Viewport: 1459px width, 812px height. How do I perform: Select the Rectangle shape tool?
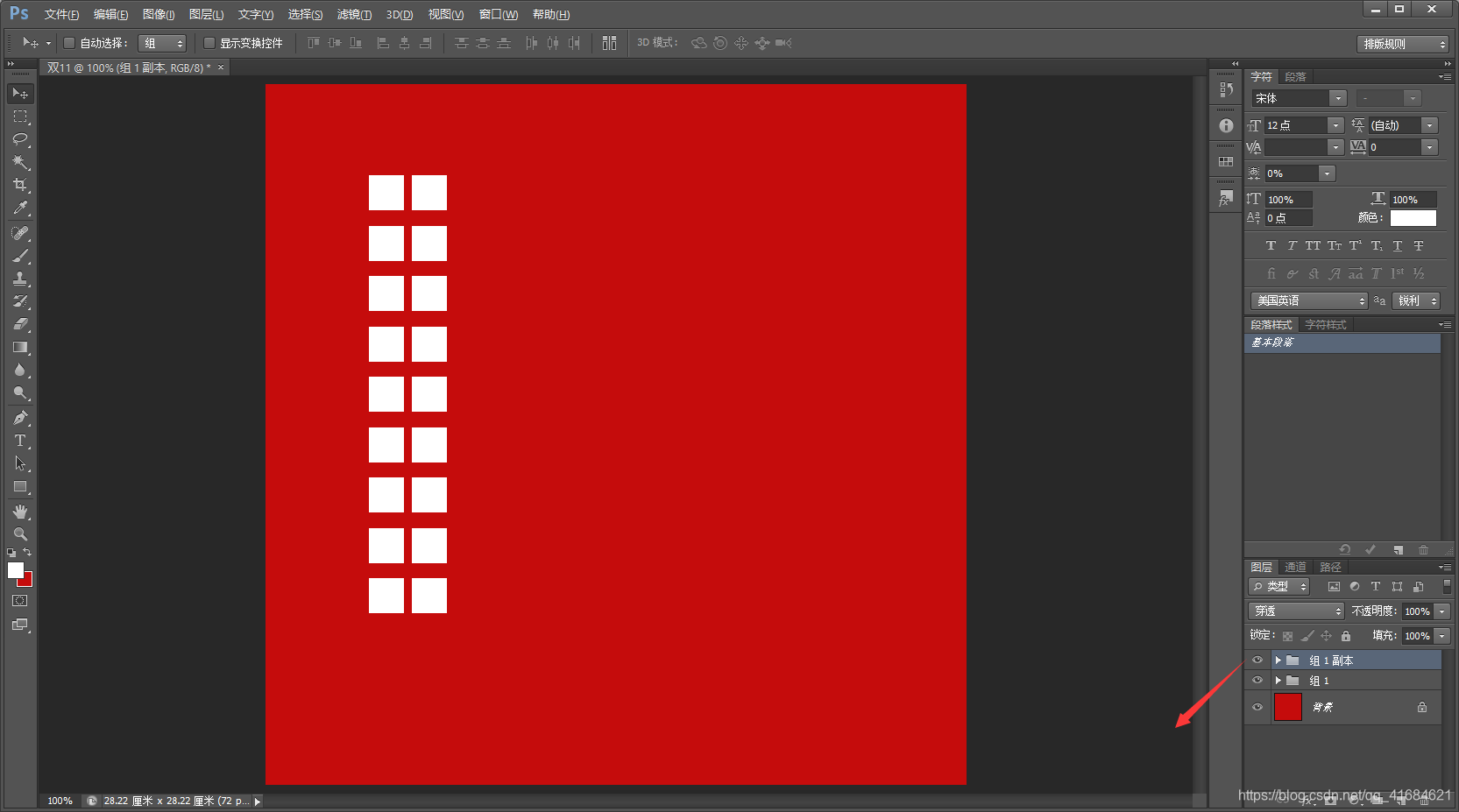pyautogui.click(x=20, y=486)
